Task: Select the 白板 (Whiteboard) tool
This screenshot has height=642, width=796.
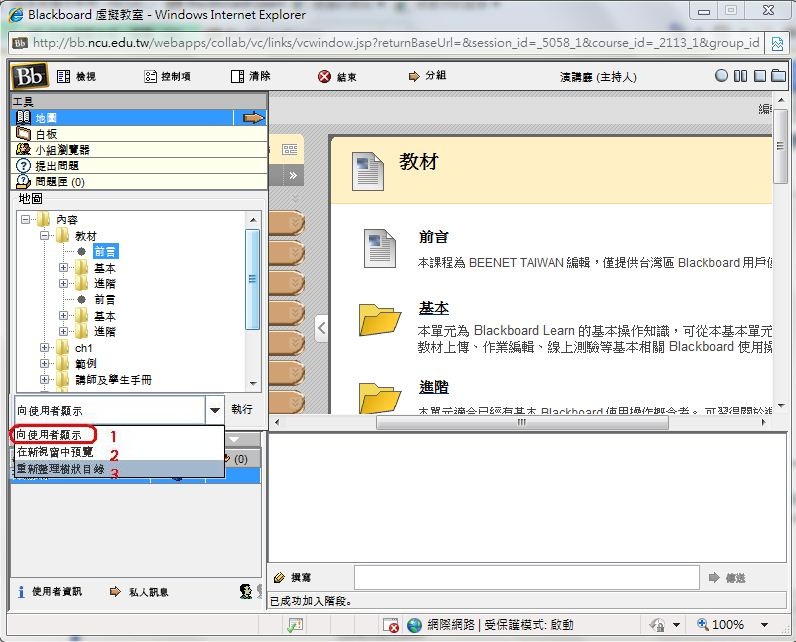Action: point(46,134)
